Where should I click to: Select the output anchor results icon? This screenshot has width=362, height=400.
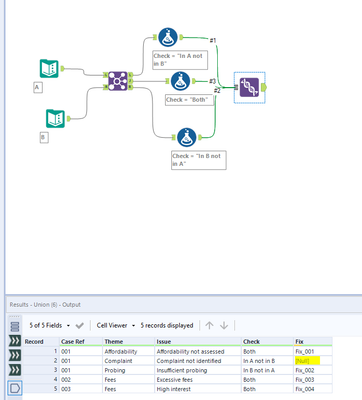(x=15, y=388)
